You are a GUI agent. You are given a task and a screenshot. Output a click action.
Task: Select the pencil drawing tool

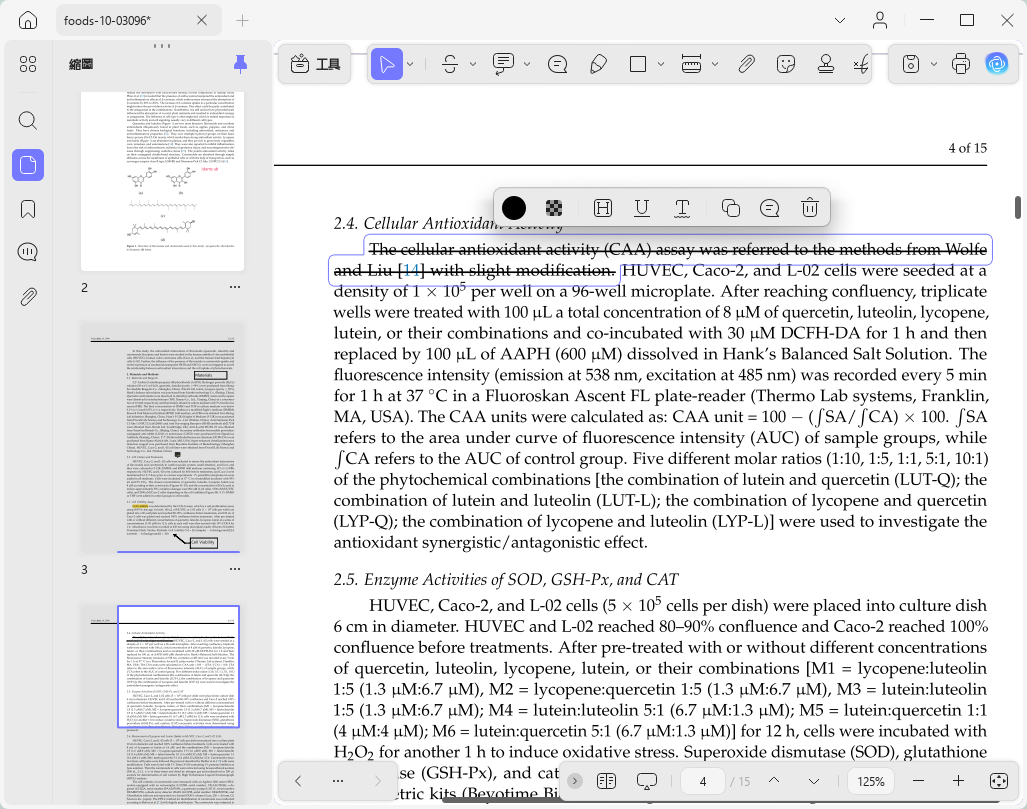598,64
